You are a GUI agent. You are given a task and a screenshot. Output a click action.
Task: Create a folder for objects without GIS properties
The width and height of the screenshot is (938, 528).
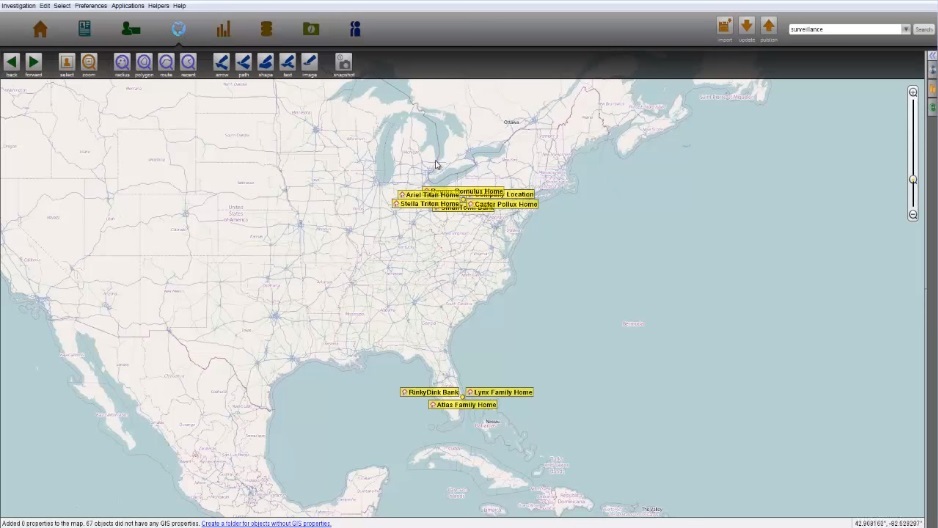coord(266,523)
